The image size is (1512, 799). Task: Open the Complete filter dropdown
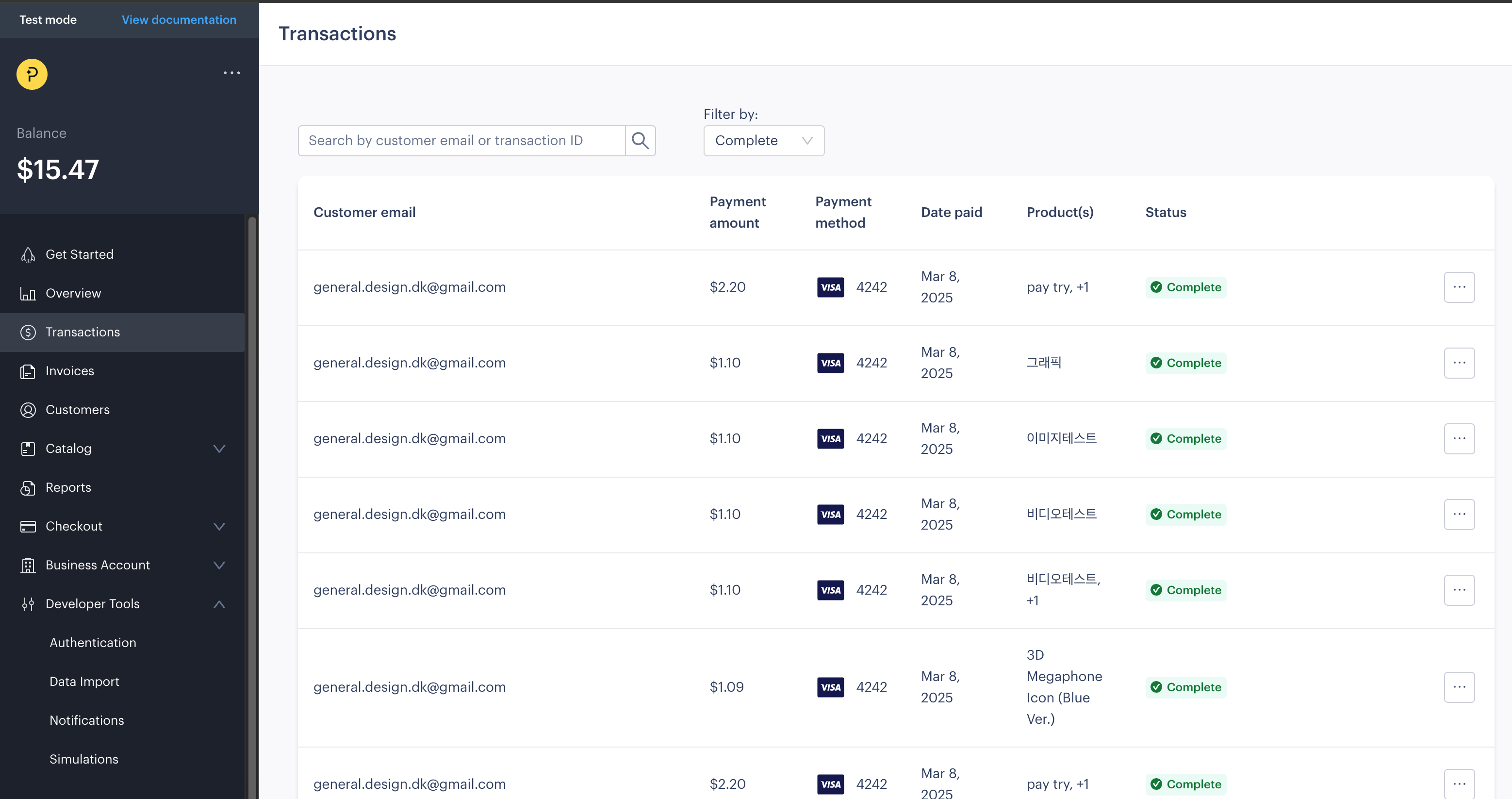pos(763,140)
